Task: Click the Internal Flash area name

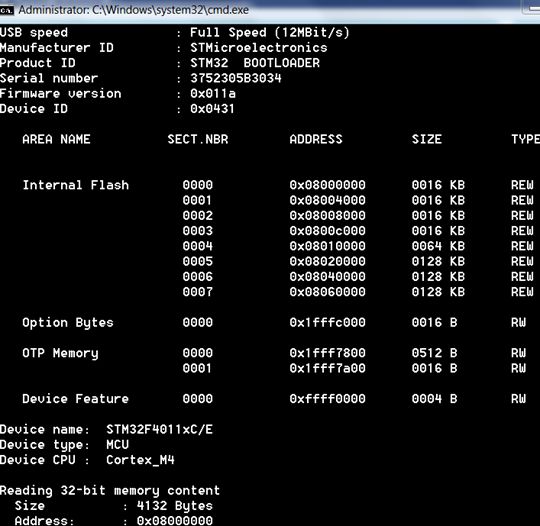Action: tap(76, 185)
